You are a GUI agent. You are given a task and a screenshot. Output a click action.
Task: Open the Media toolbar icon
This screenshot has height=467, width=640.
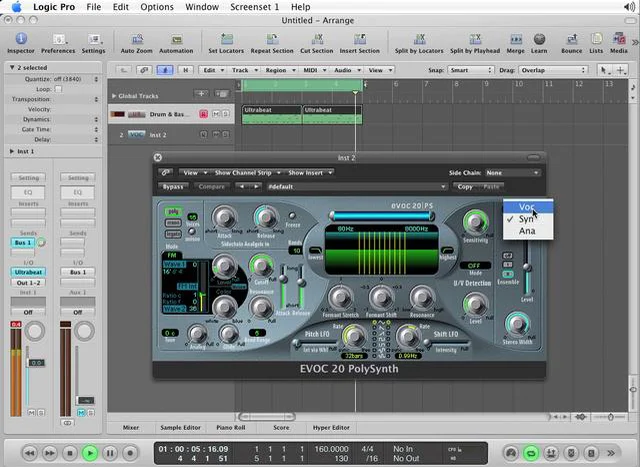click(619, 43)
